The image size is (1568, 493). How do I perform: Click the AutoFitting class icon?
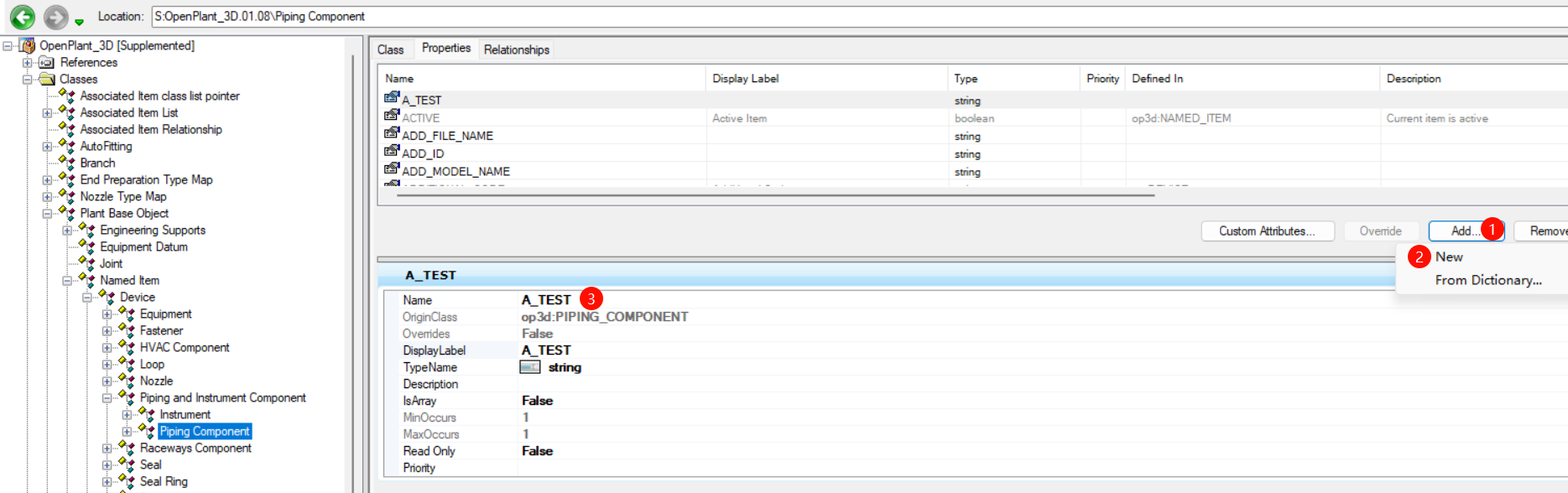tap(67, 146)
